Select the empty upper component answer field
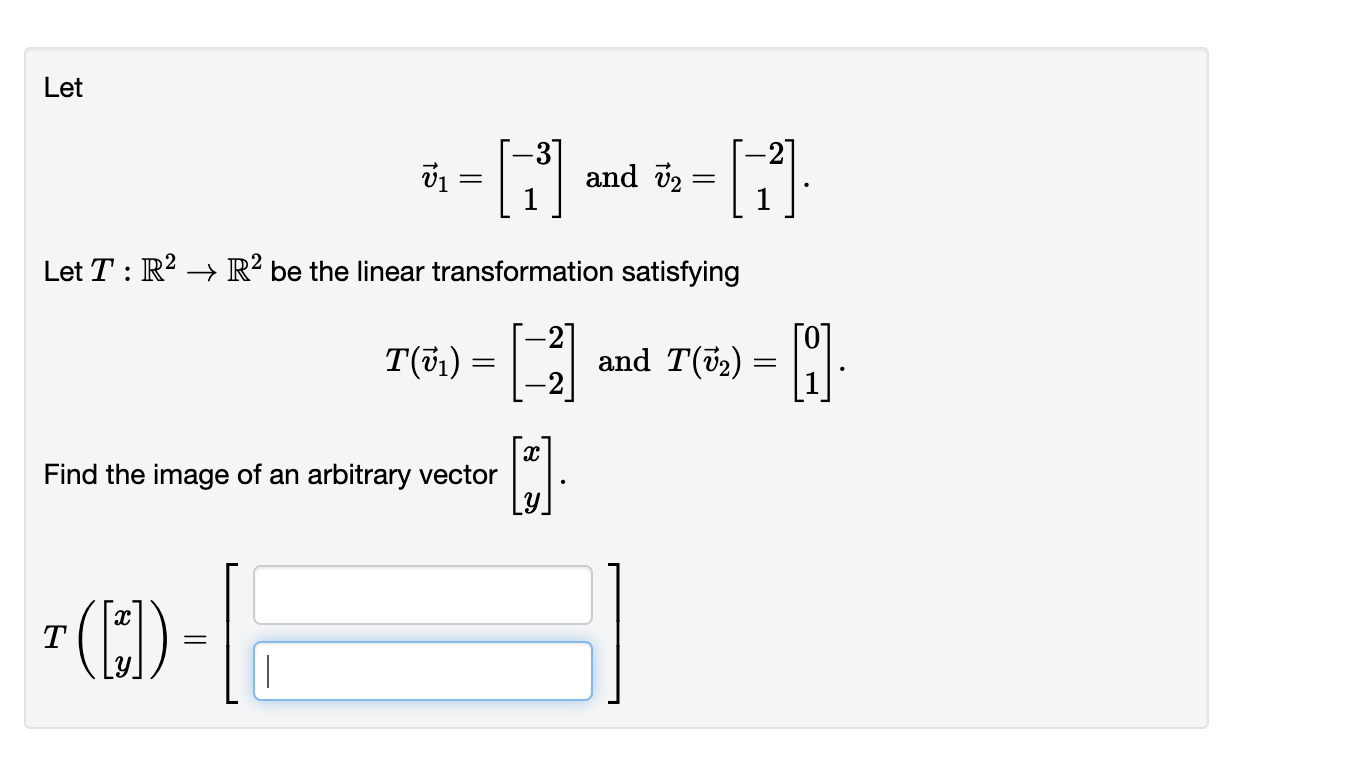Screen dimensions: 1372x764 422,595
